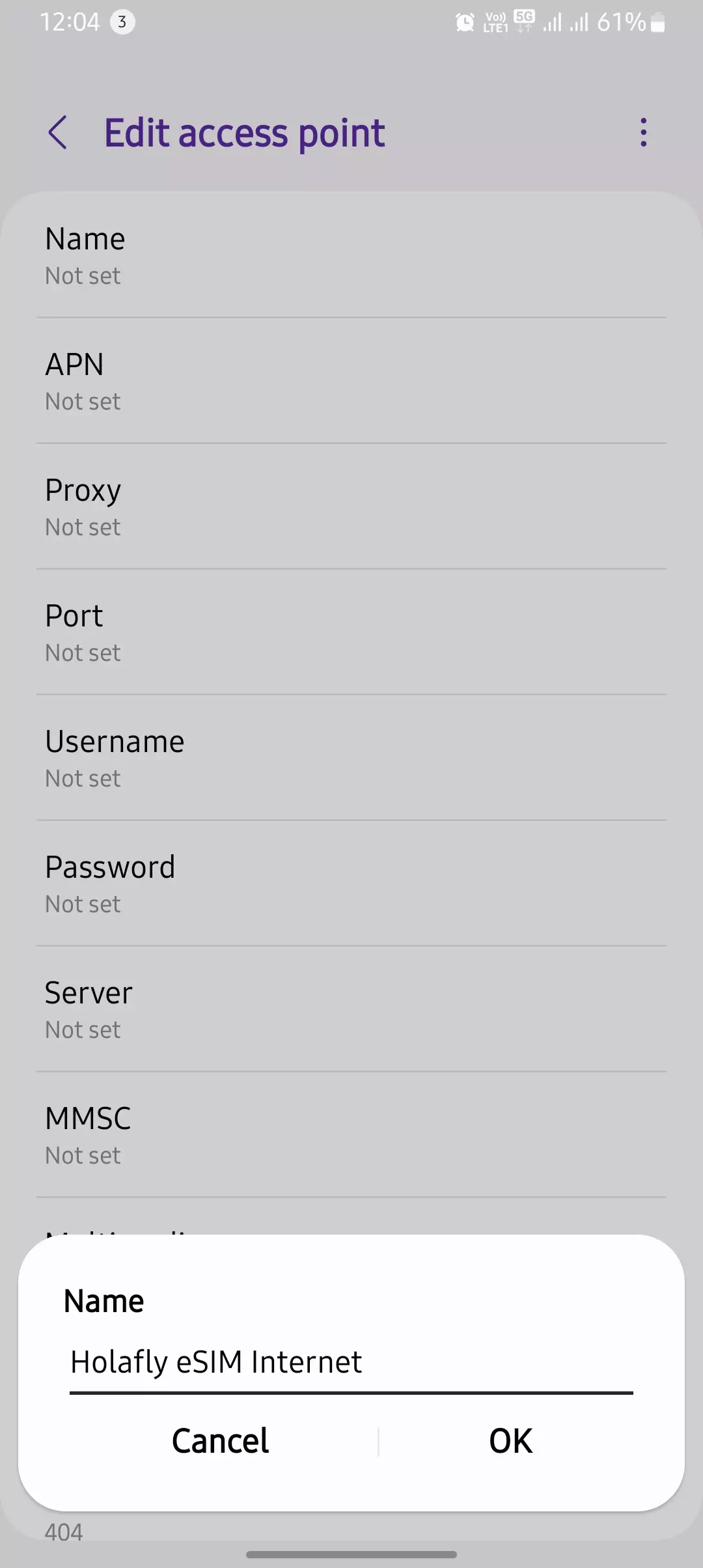Select the Proxy setting entry
The height and width of the screenshot is (1568, 703).
pyautogui.click(x=351, y=507)
